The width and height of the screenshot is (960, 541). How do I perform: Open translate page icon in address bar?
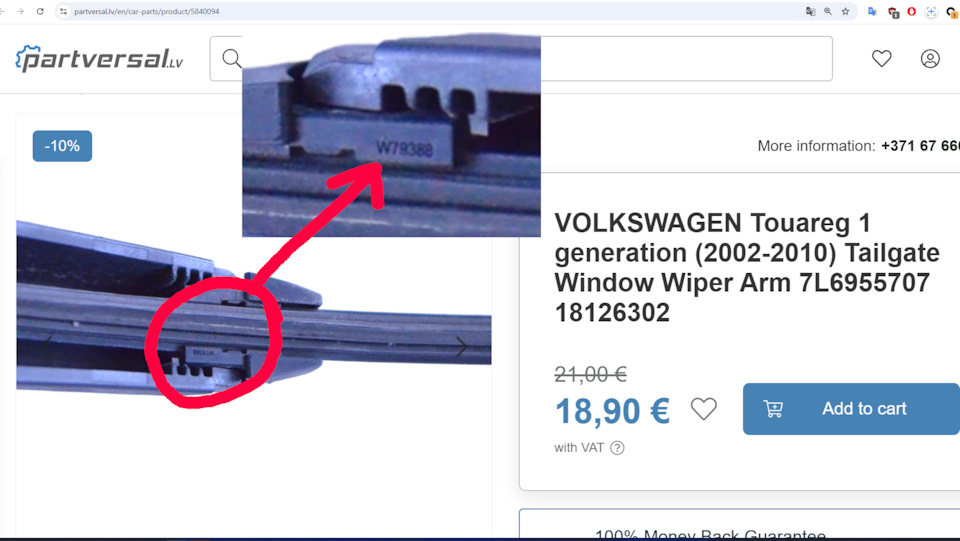(x=811, y=12)
